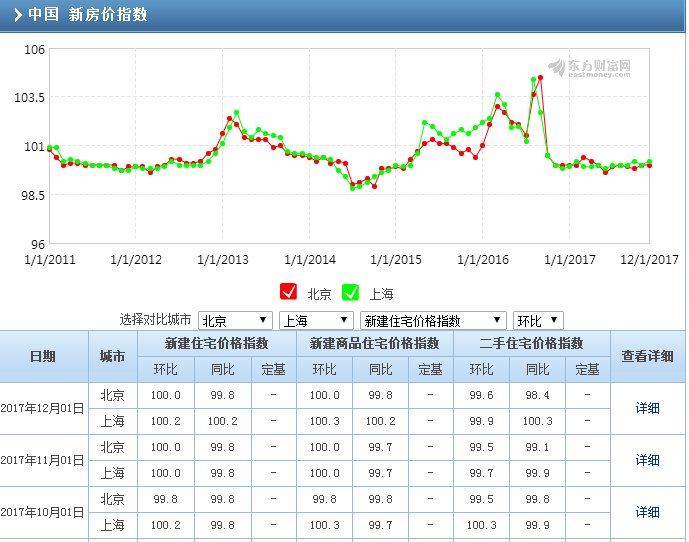The width and height of the screenshot is (689, 542).
Task: Open 详细 link for 2017年11月01日 row
Action: [648, 460]
